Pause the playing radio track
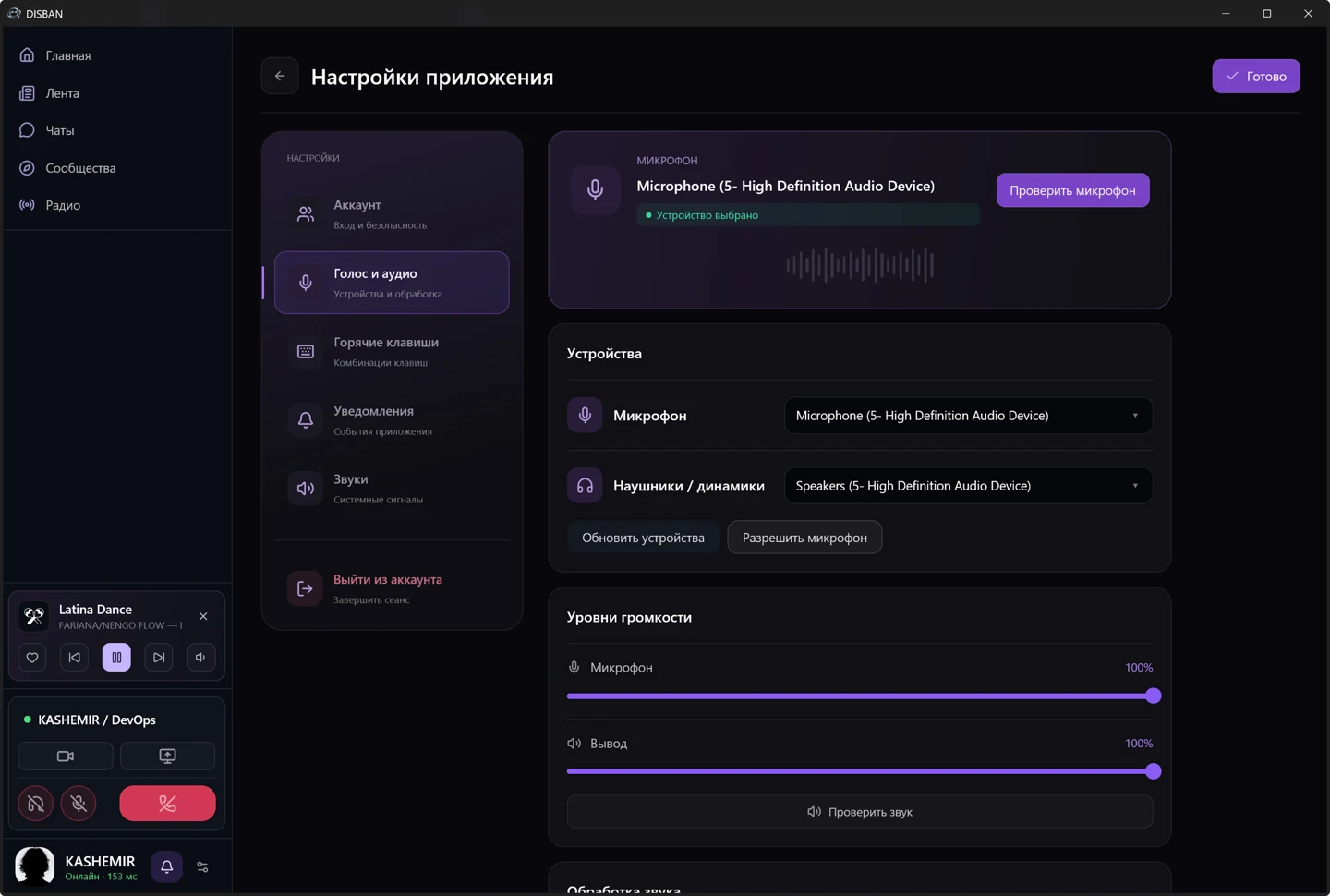The height and width of the screenshot is (896, 1330). tap(116, 658)
